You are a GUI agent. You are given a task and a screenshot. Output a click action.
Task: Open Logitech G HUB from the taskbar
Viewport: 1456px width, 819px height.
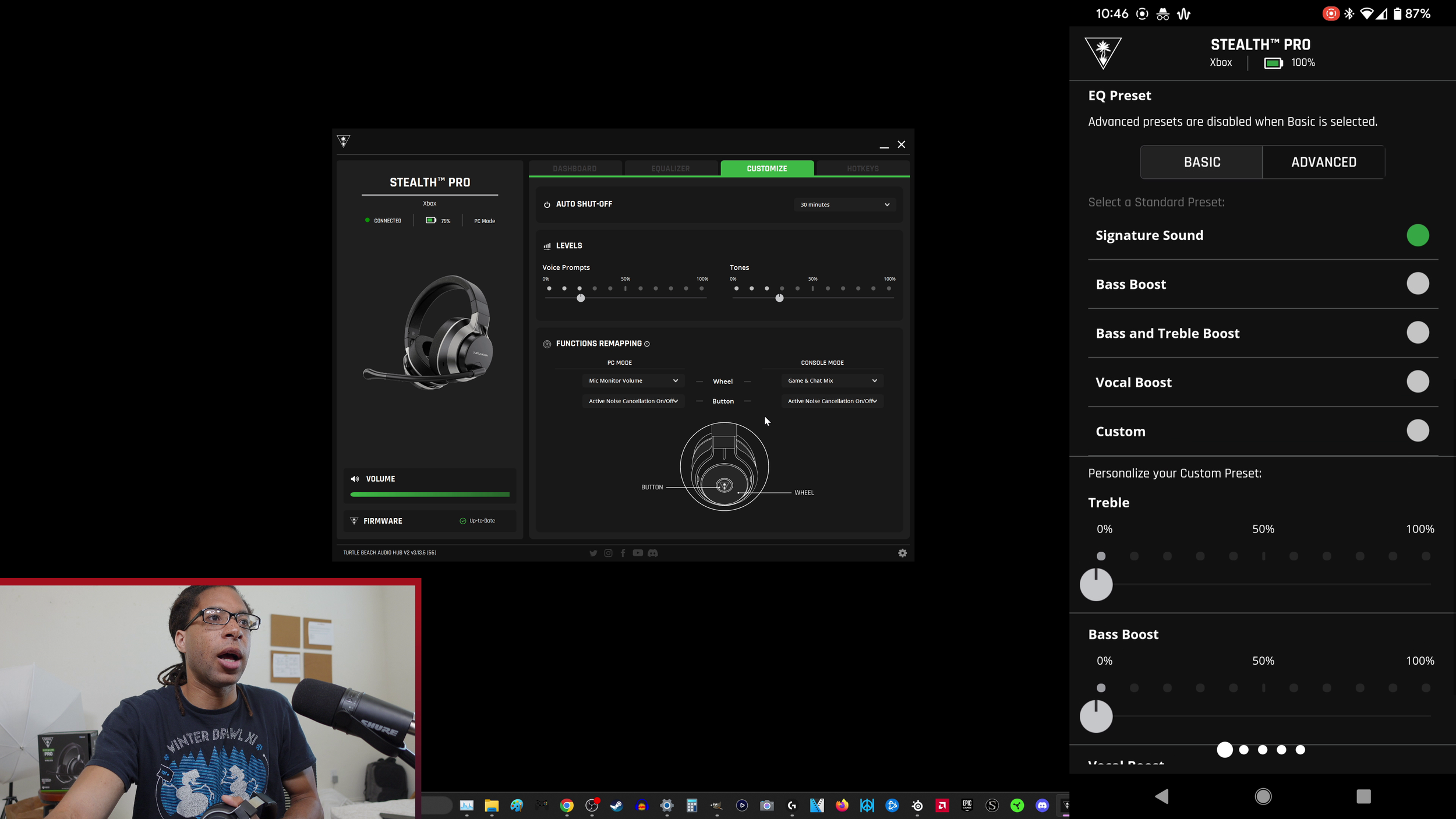pos(792,806)
